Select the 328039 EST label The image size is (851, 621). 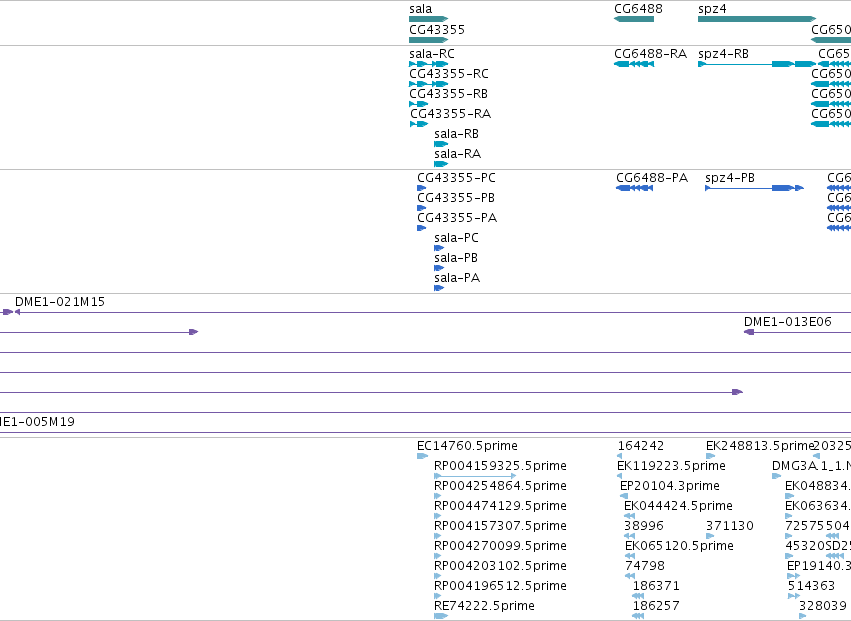[x=823, y=606]
